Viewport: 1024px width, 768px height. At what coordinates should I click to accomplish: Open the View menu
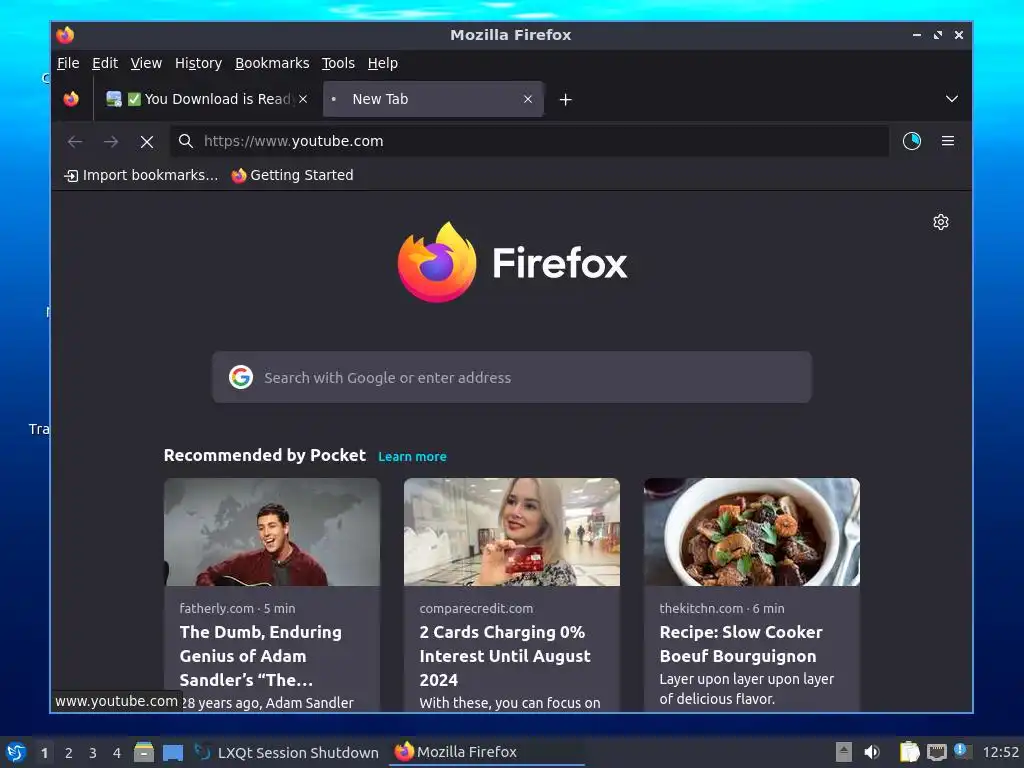point(146,63)
